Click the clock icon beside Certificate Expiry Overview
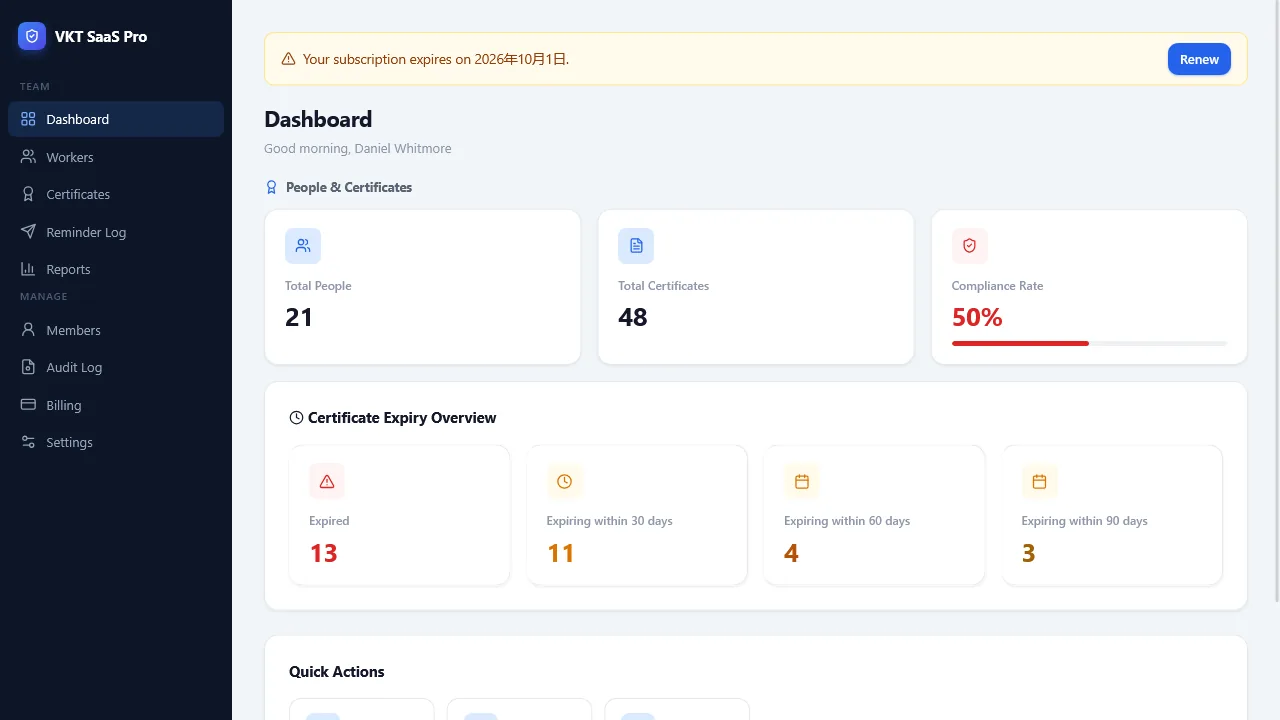Screen dimensions: 1280x720 click(x=296, y=418)
